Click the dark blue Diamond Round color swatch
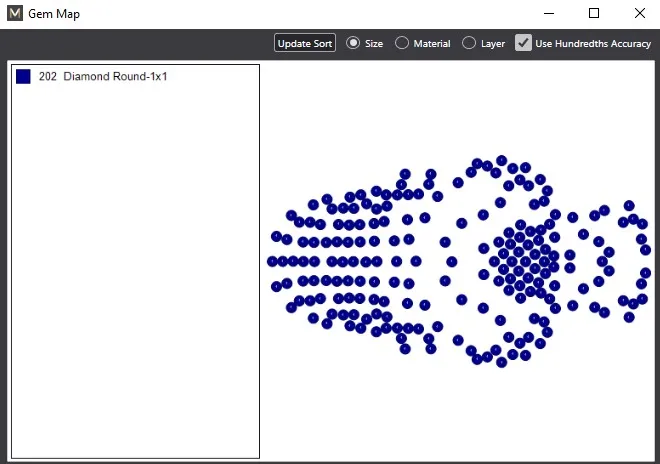 tap(23, 77)
